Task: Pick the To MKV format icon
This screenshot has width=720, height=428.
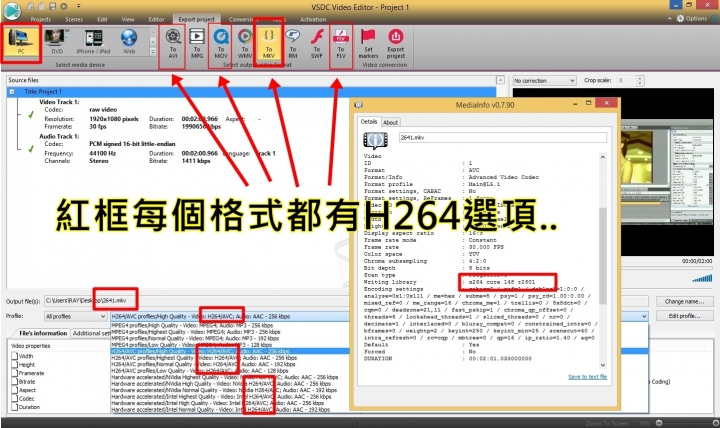Action: click(x=269, y=44)
